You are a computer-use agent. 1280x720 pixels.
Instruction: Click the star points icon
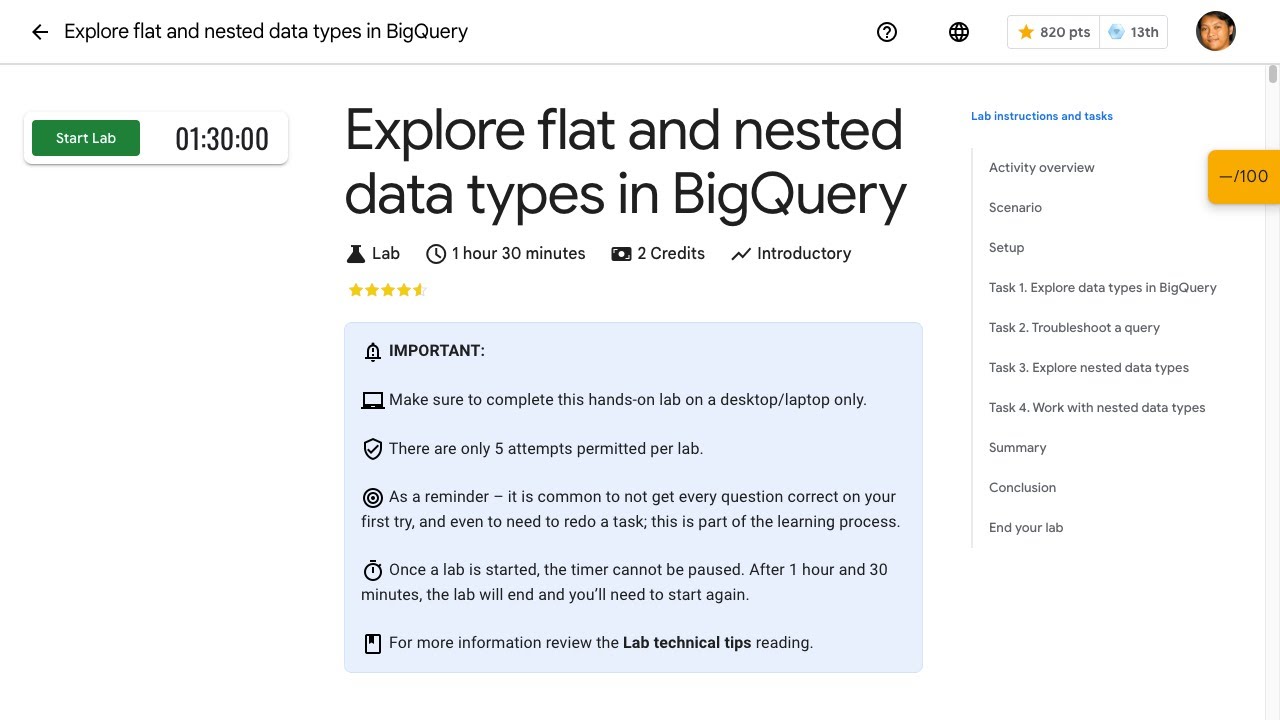point(1026,32)
